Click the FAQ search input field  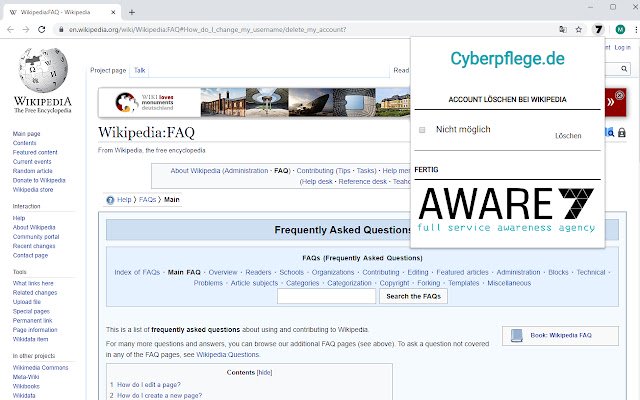(x=327, y=296)
